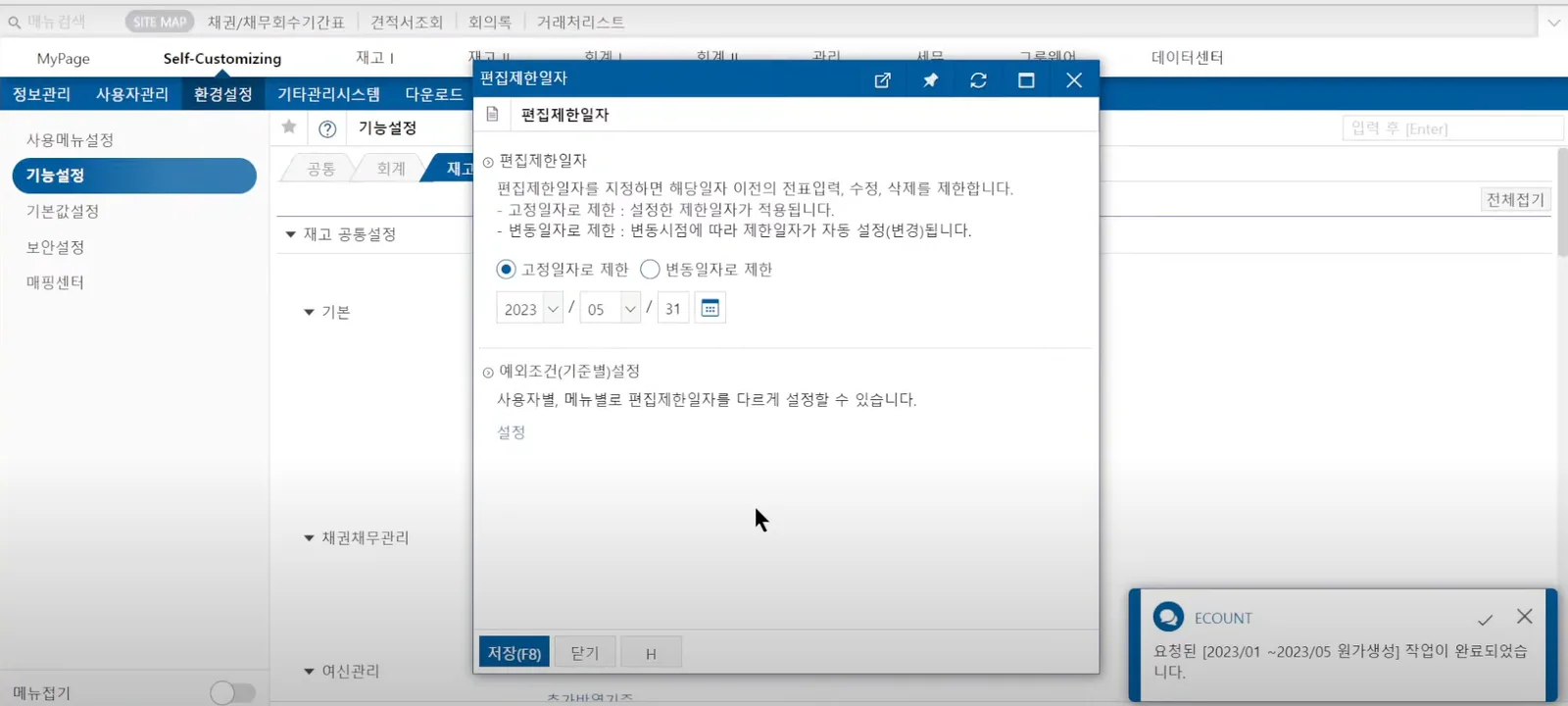The width and height of the screenshot is (1568, 706).
Task: Click the 설정 link for exception conditions
Action: click(x=512, y=432)
